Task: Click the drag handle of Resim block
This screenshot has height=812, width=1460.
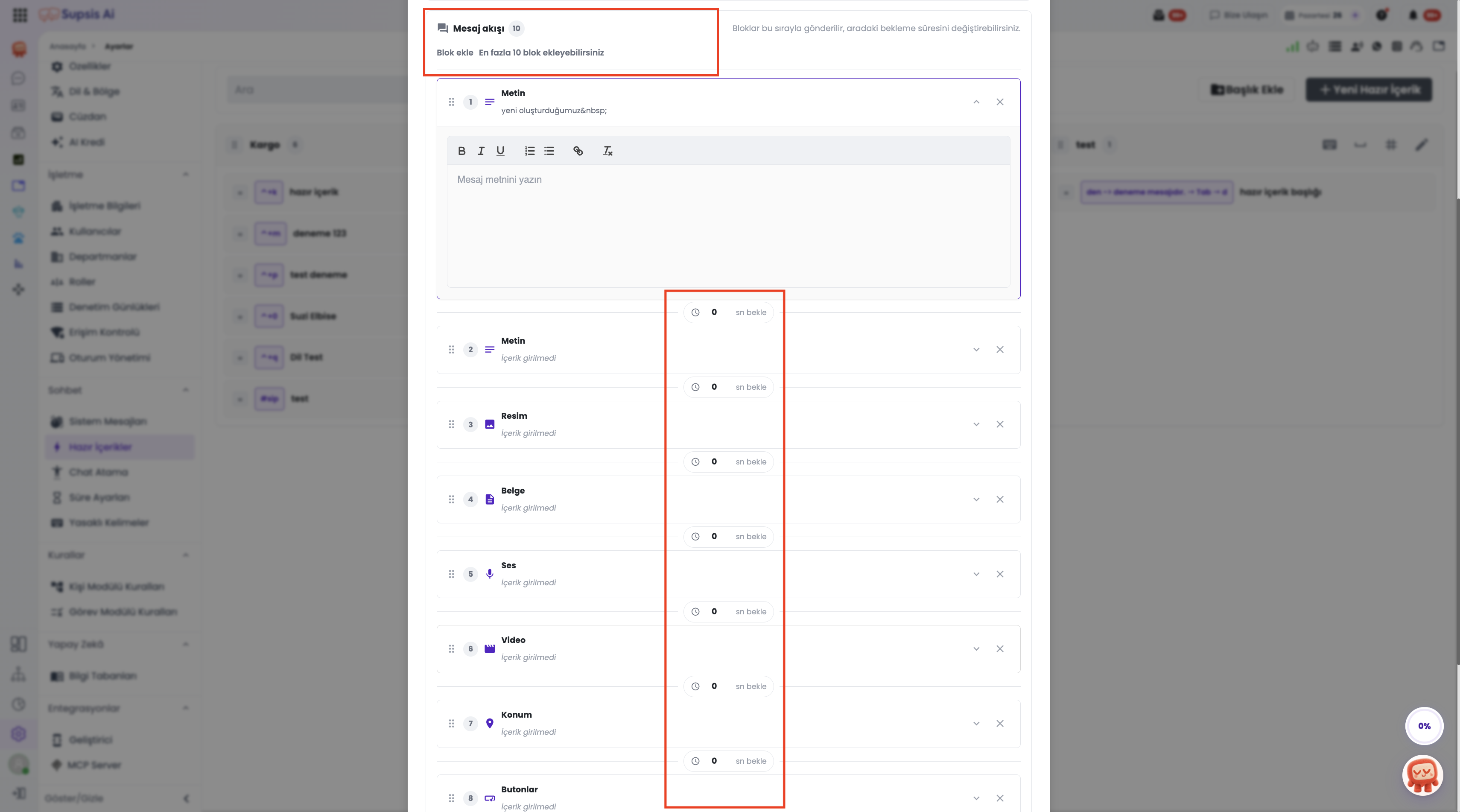Action: [451, 424]
